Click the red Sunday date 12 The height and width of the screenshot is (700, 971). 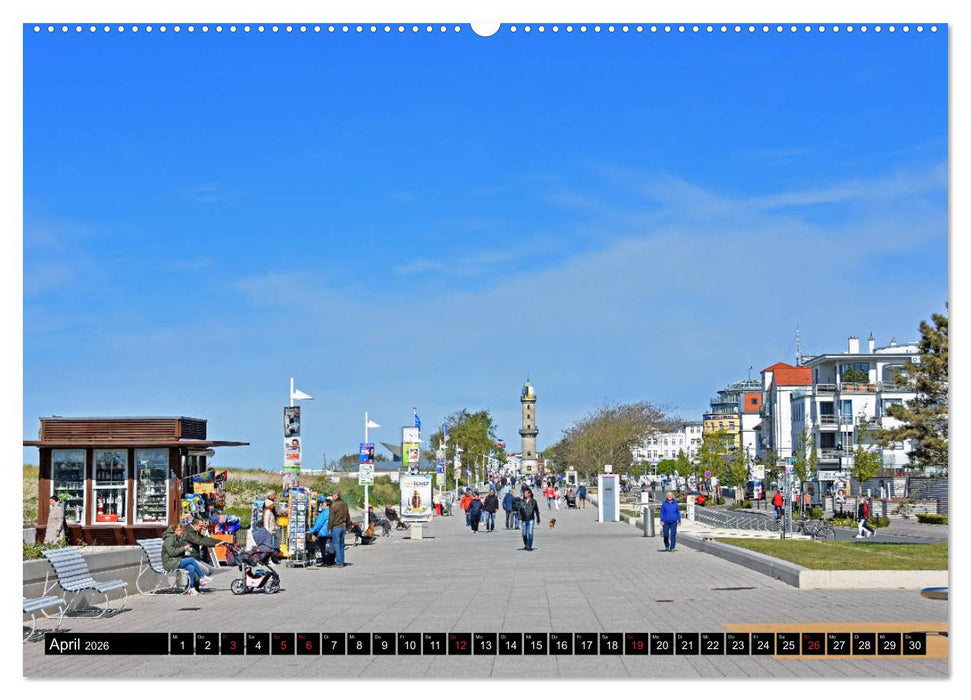click(462, 647)
